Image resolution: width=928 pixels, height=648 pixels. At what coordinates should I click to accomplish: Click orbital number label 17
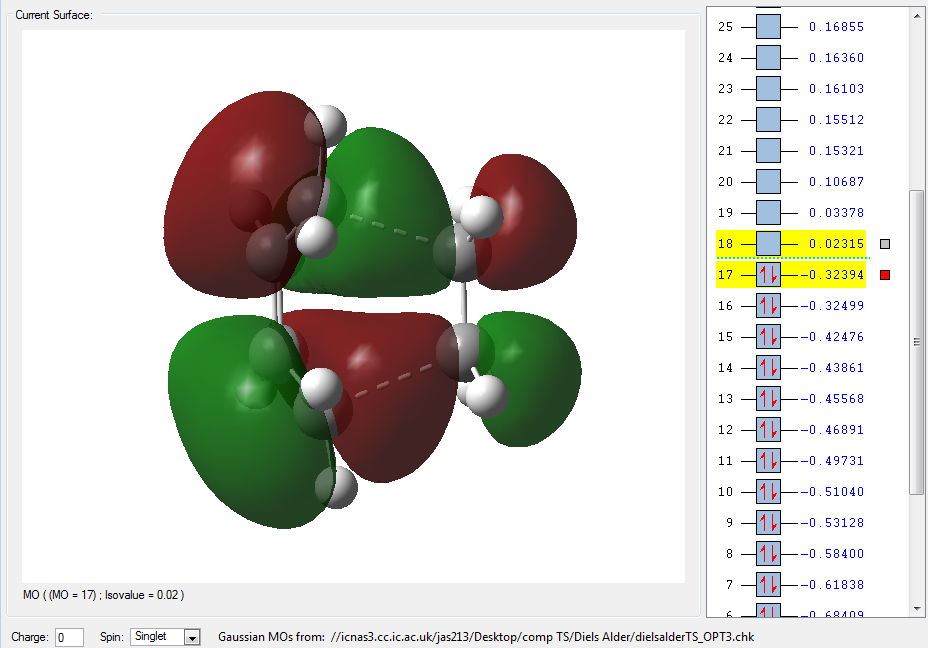tap(726, 275)
